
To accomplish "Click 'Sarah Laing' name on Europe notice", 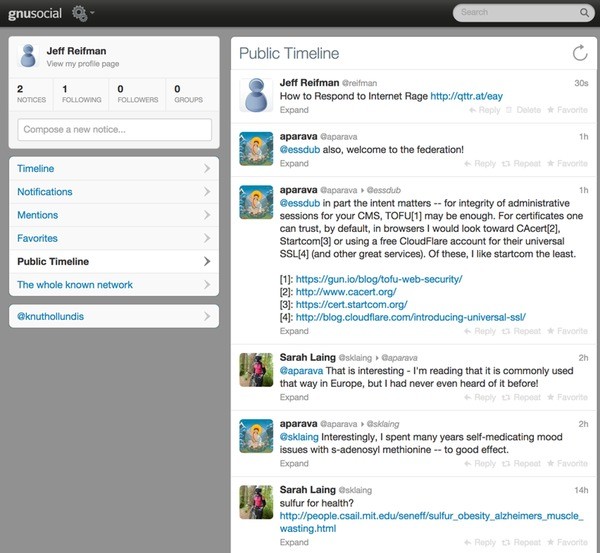I will 308,357.
